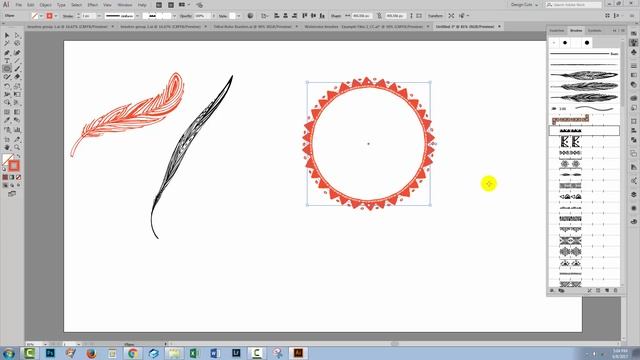Image resolution: width=640 pixels, height=360 pixels.
Task: Select the Paintbrush tool
Action: click(x=17, y=69)
